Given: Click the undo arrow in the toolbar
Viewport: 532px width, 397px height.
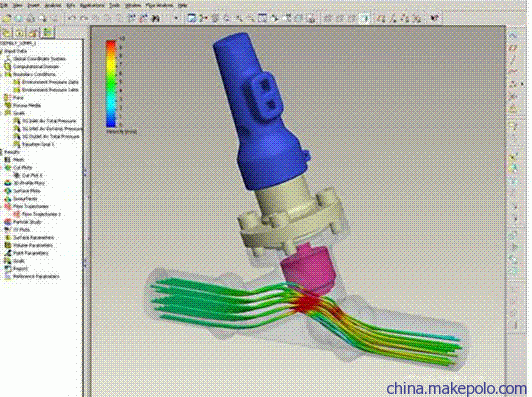Looking at the screenshot, I should (x=71, y=18).
